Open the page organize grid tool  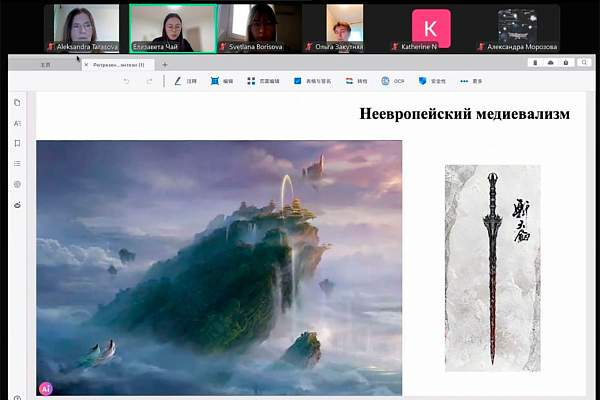coord(263,81)
